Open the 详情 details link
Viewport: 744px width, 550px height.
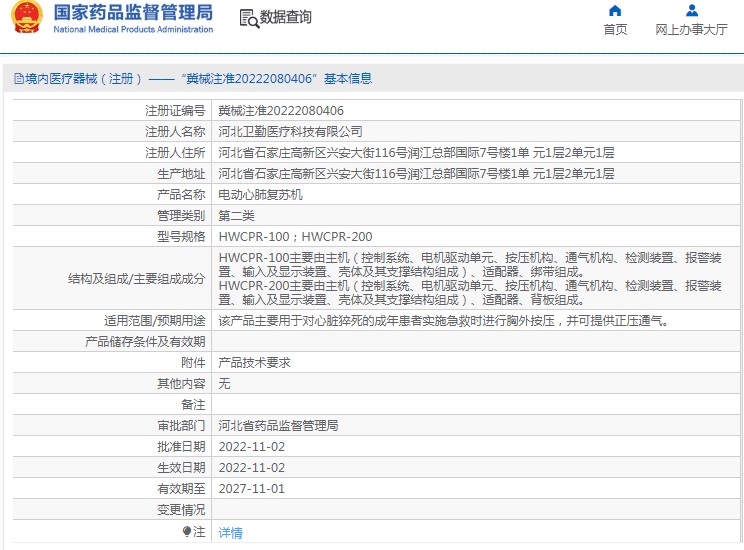[230, 532]
